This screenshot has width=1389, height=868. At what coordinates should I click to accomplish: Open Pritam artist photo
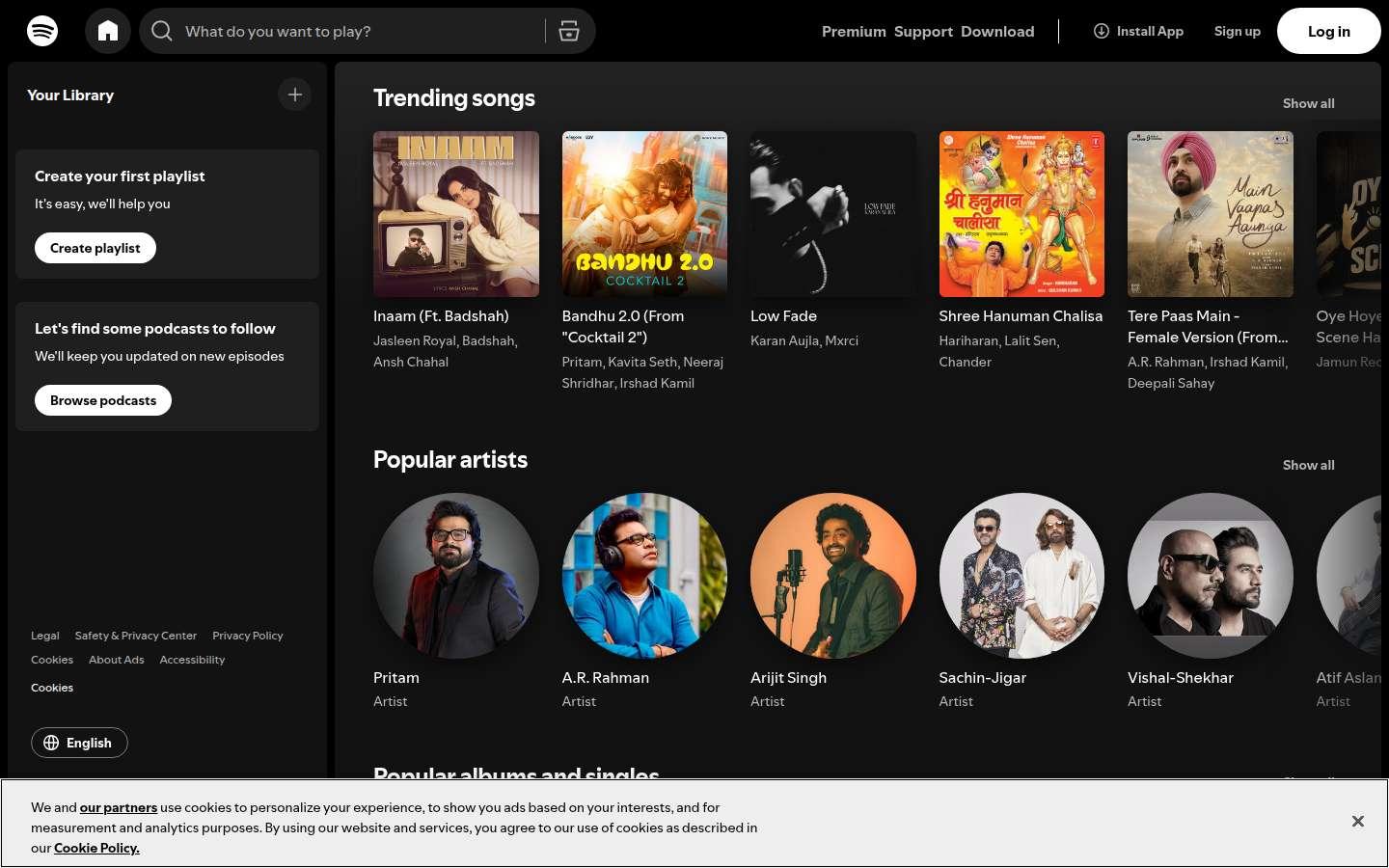pos(456,576)
